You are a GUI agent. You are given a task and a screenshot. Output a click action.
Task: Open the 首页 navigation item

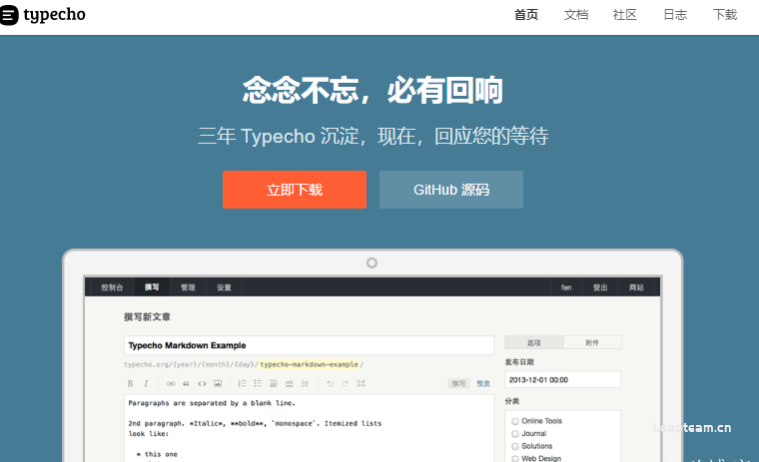[x=526, y=15]
